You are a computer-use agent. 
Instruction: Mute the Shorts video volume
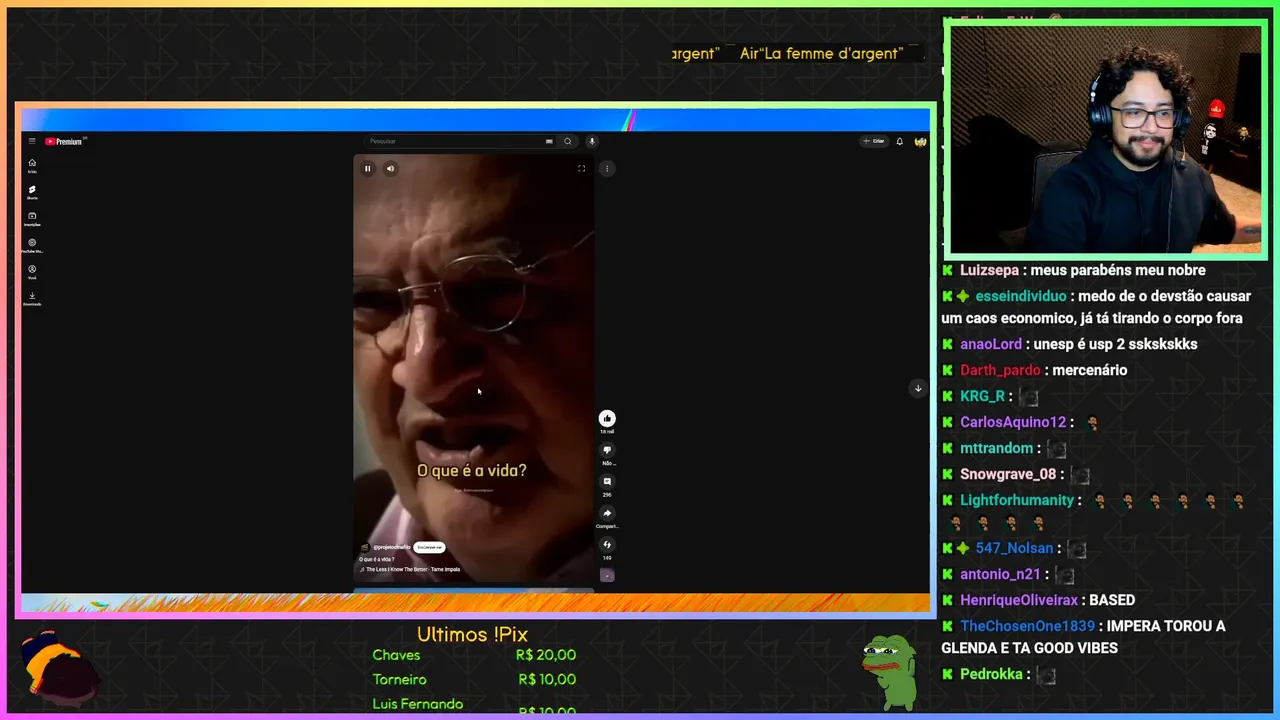tap(390, 168)
